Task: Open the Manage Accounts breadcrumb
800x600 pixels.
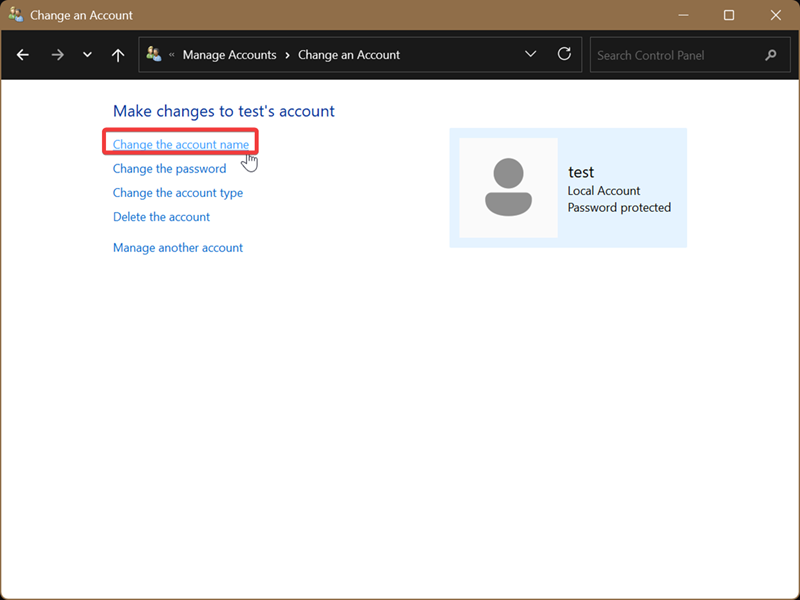Action: pyautogui.click(x=230, y=55)
